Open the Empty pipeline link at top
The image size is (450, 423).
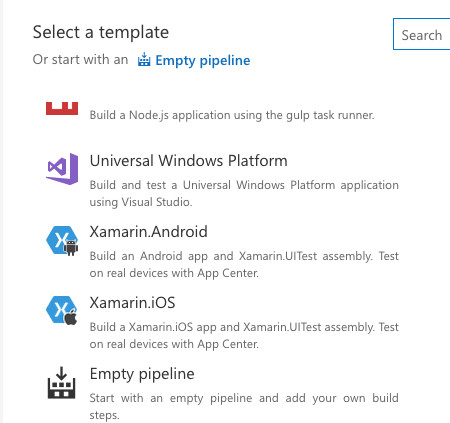(203, 60)
